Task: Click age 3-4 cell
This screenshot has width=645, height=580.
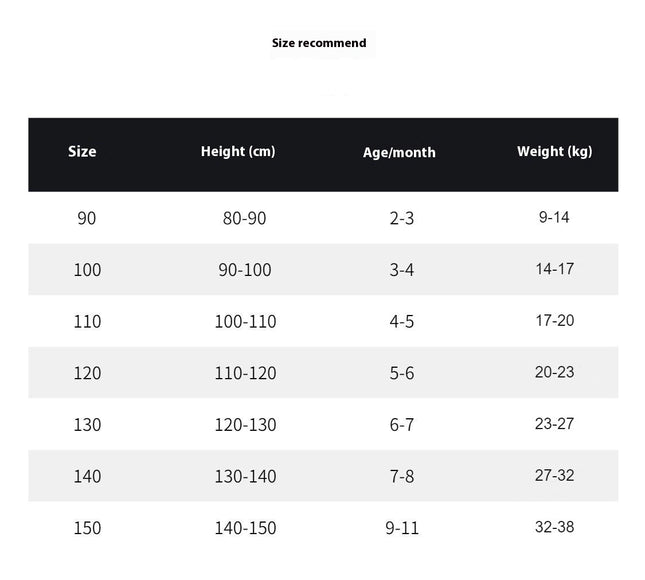Action: pos(402,270)
